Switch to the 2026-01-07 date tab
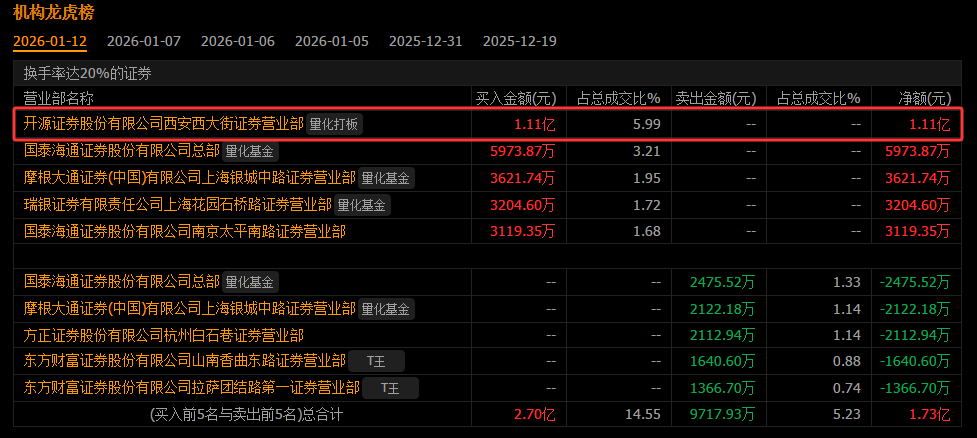977x438 pixels. [x=144, y=41]
